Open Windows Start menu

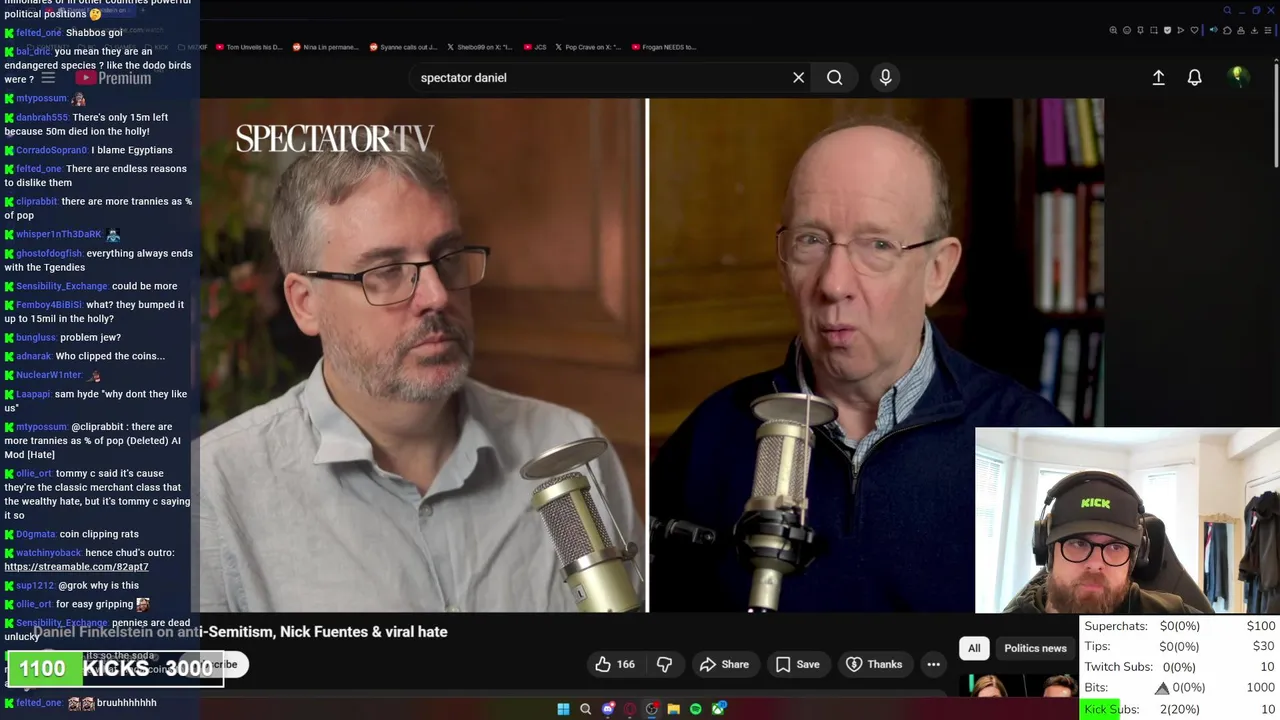[563, 709]
